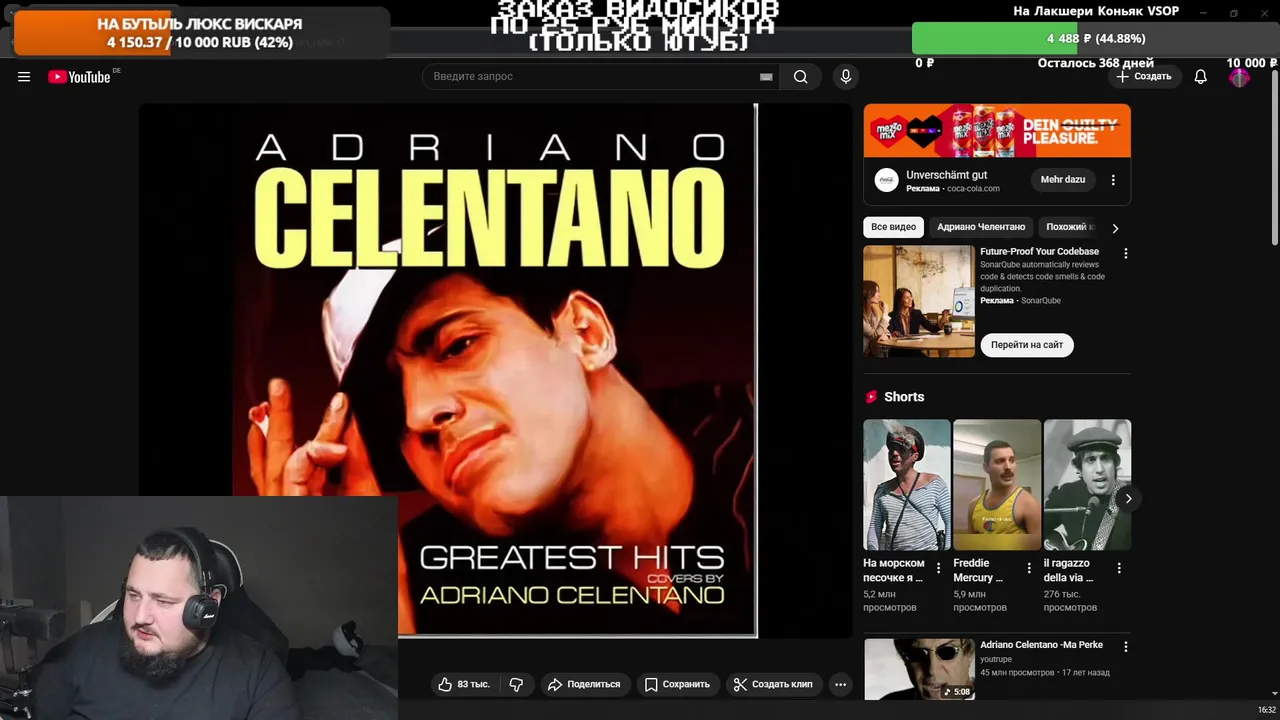Click the youtupe channel name
The width and height of the screenshot is (1280, 720).
coord(996,660)
